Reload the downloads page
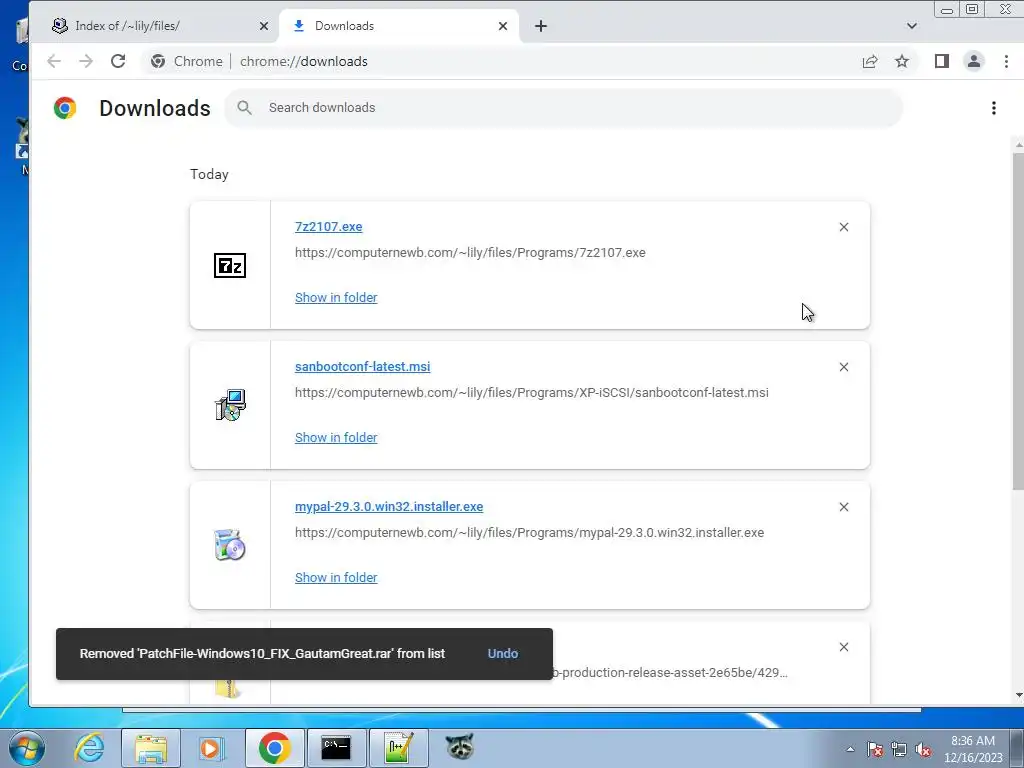 coord(118,61)
